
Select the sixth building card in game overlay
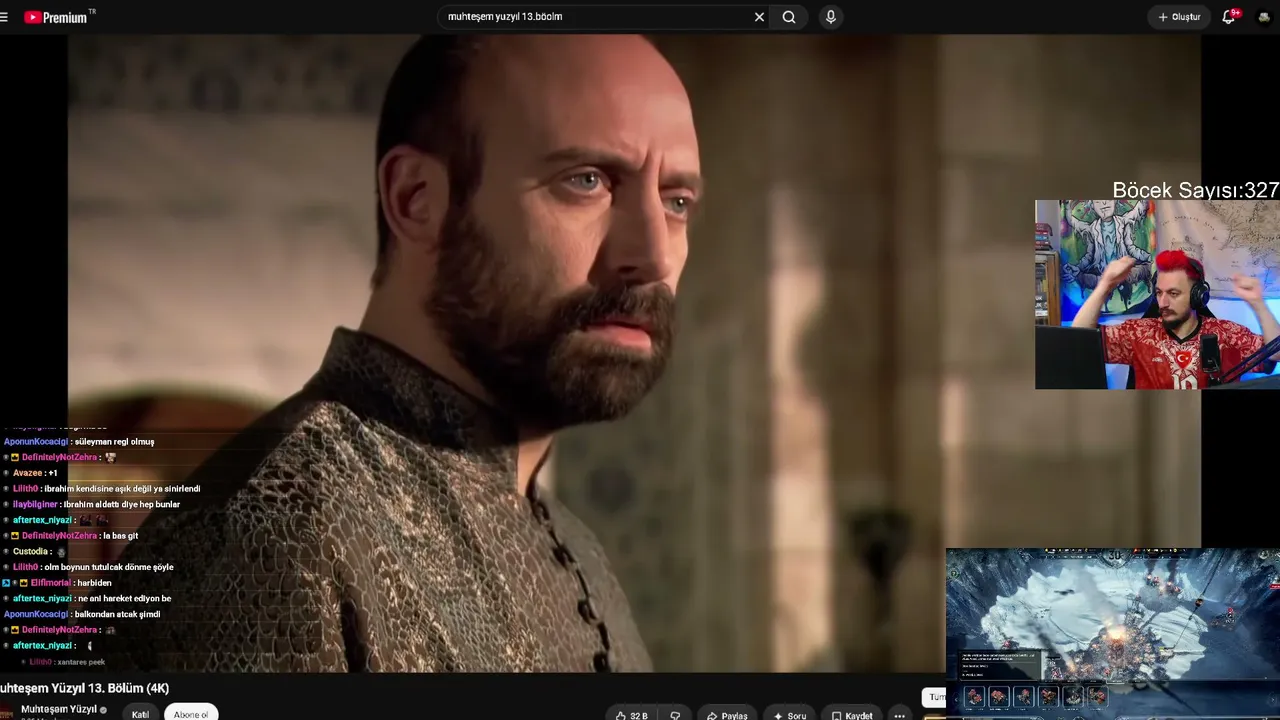1097,696
